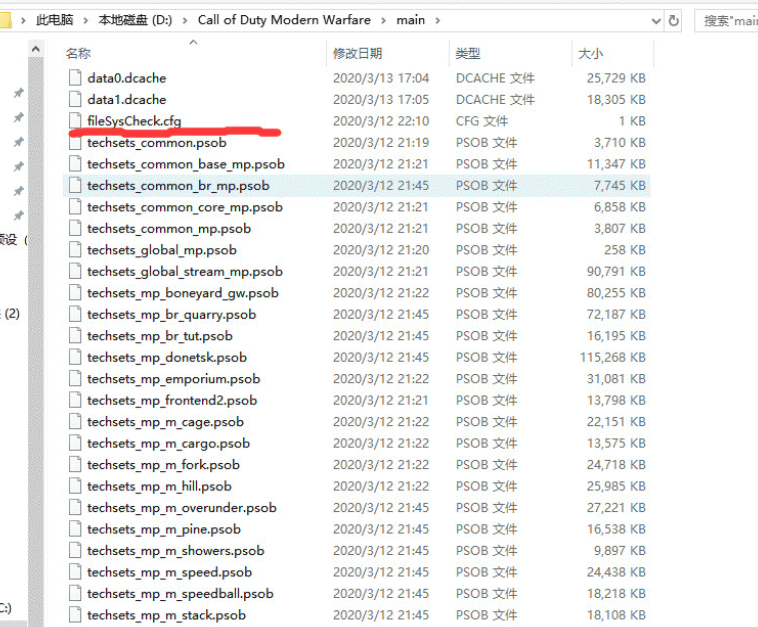Navigate to 此电脑 in the breadcrumb

point(55,20)
